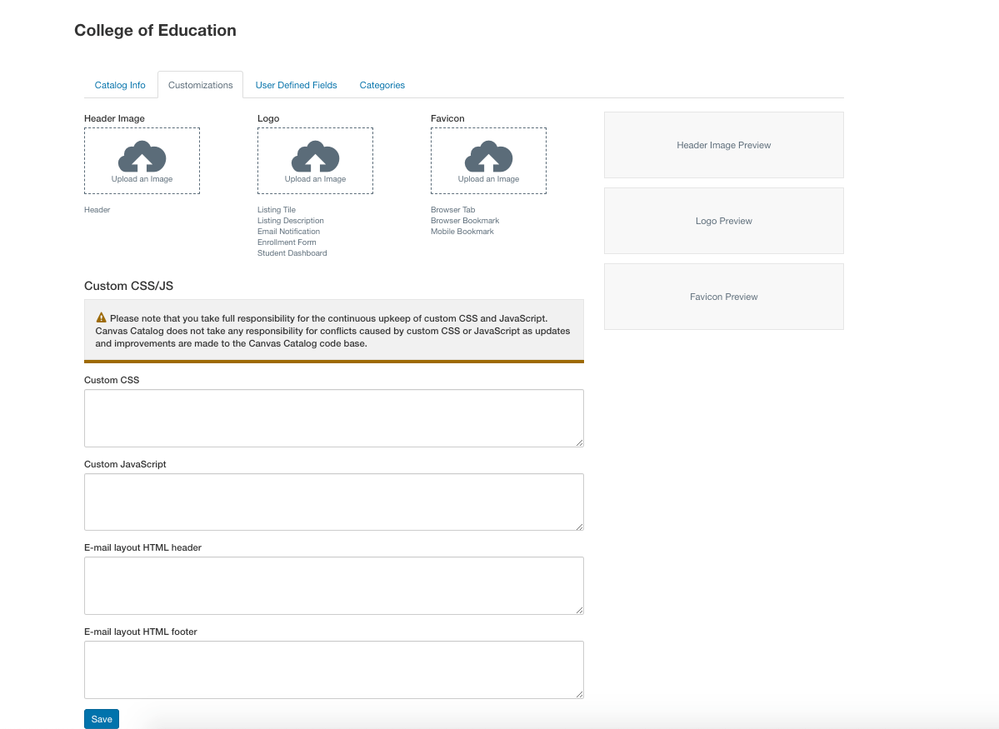Image resolution: width=999 pixels, height=729 pixels.
Task: Click the warning triangle icon in the notice
Action: point(101,318)
